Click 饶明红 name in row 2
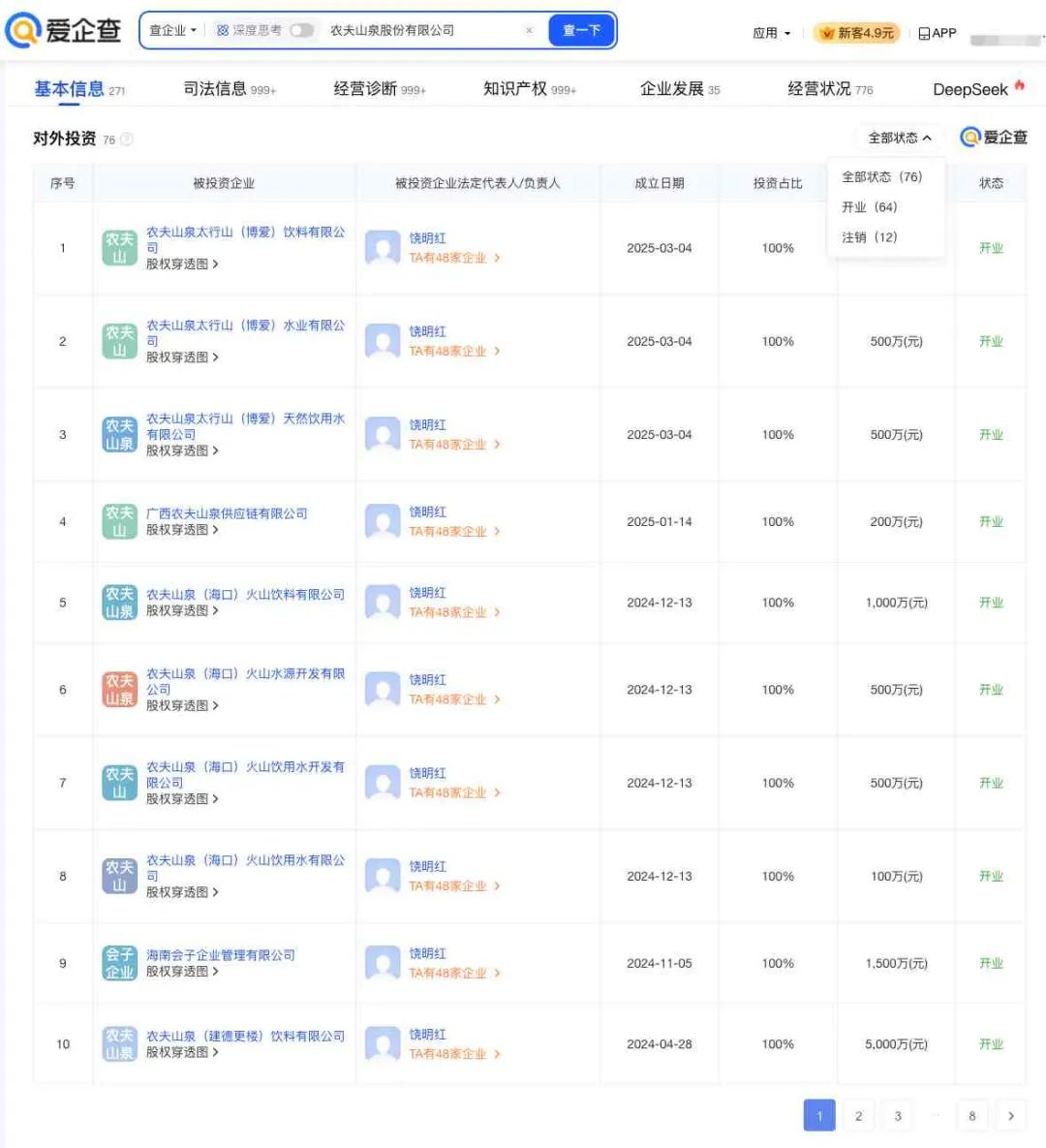 tap(427, 331)
